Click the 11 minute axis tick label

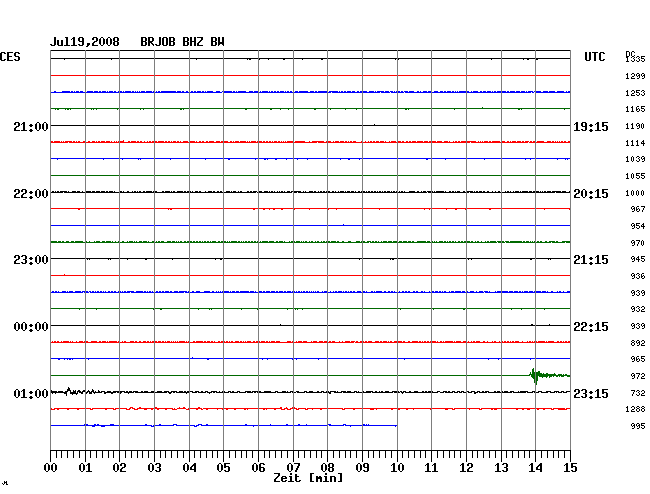click(431, 468)
